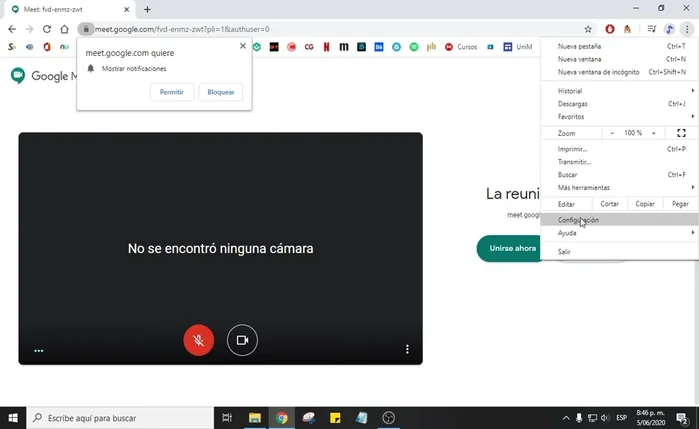This screenshot has height=429, width=699.
Task: Click the address bar URL
Action: (182, 29)
